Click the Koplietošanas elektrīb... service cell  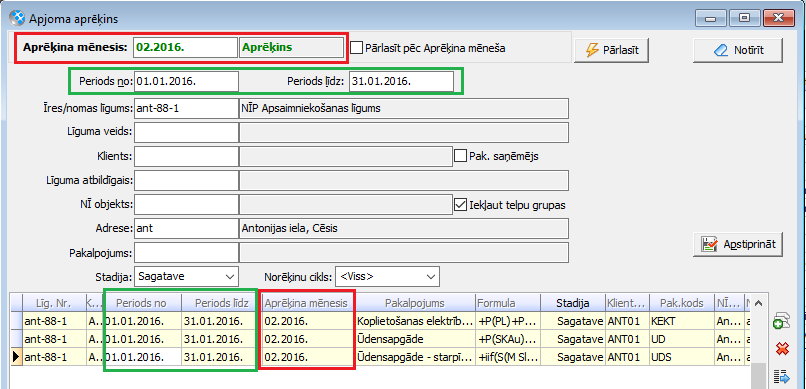(x=415, y=322)
